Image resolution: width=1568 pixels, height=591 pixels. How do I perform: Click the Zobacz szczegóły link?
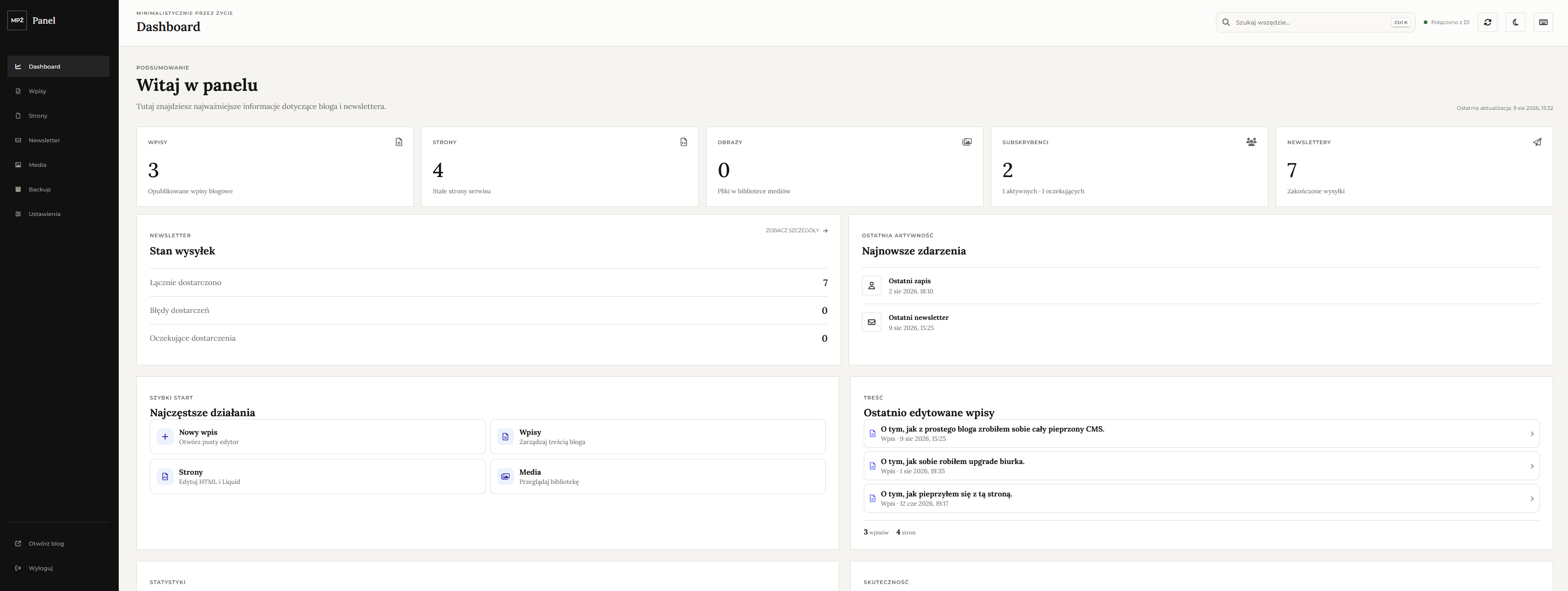[x=797, y=231]
